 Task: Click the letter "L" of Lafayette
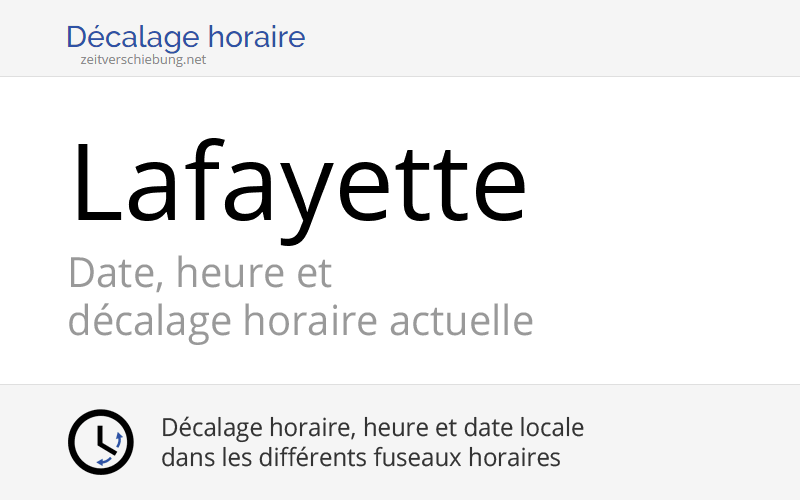click(x=94, y=183)
